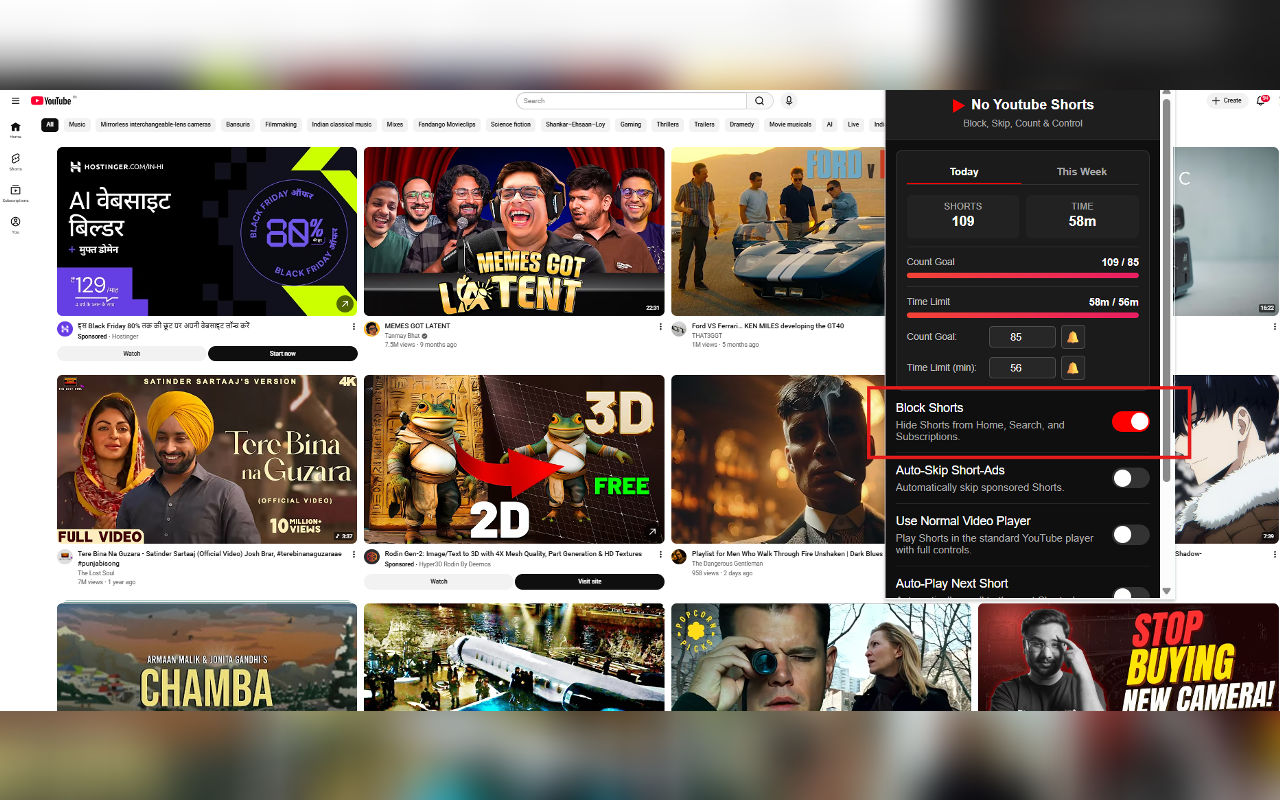The width and height of the screenshot is (1280, 800).
Task: Select the Live filter chip
Action: [853, 125]
